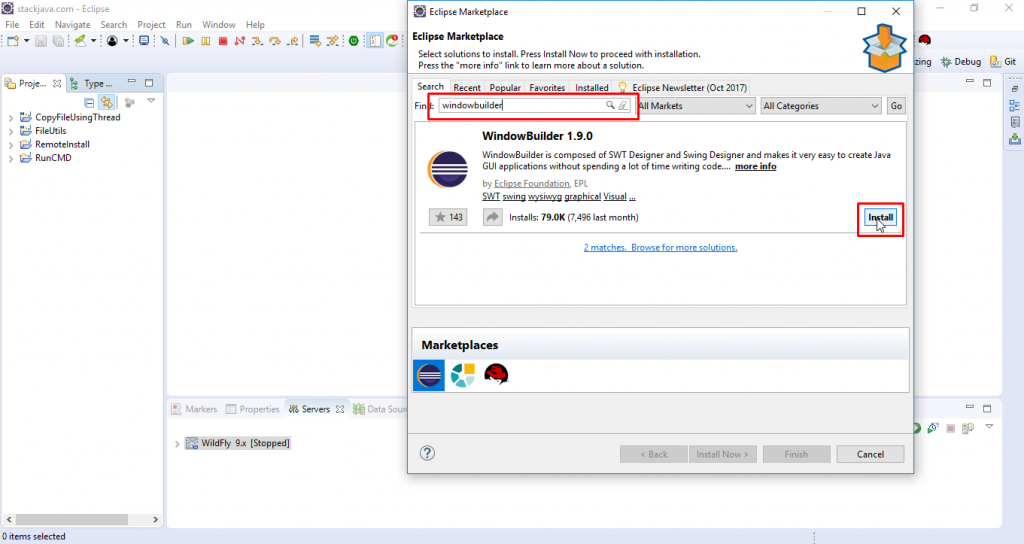Click the Skip All Breakpoints icon
Viewport: 1024px width, 544px height.
coord(165,40)
